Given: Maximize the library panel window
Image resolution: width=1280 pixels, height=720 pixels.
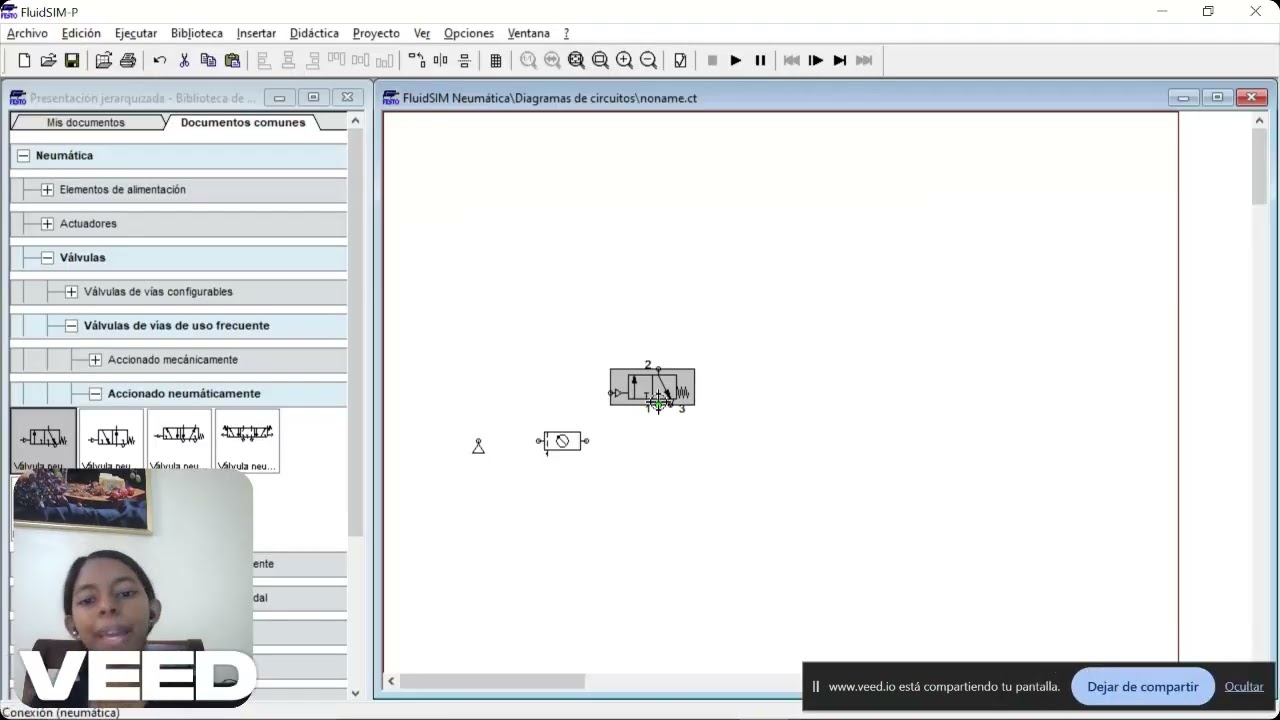Looking at the screenshot, I should [313, 97].
